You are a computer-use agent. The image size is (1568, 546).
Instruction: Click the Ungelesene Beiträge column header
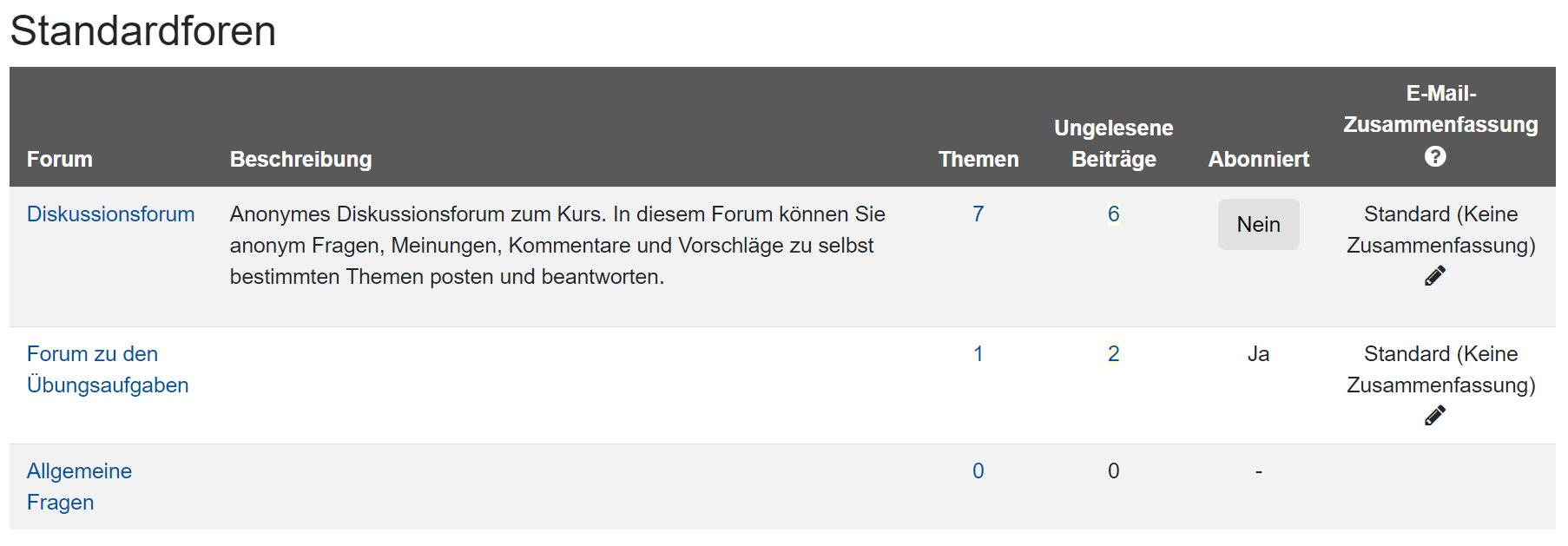1113,143
